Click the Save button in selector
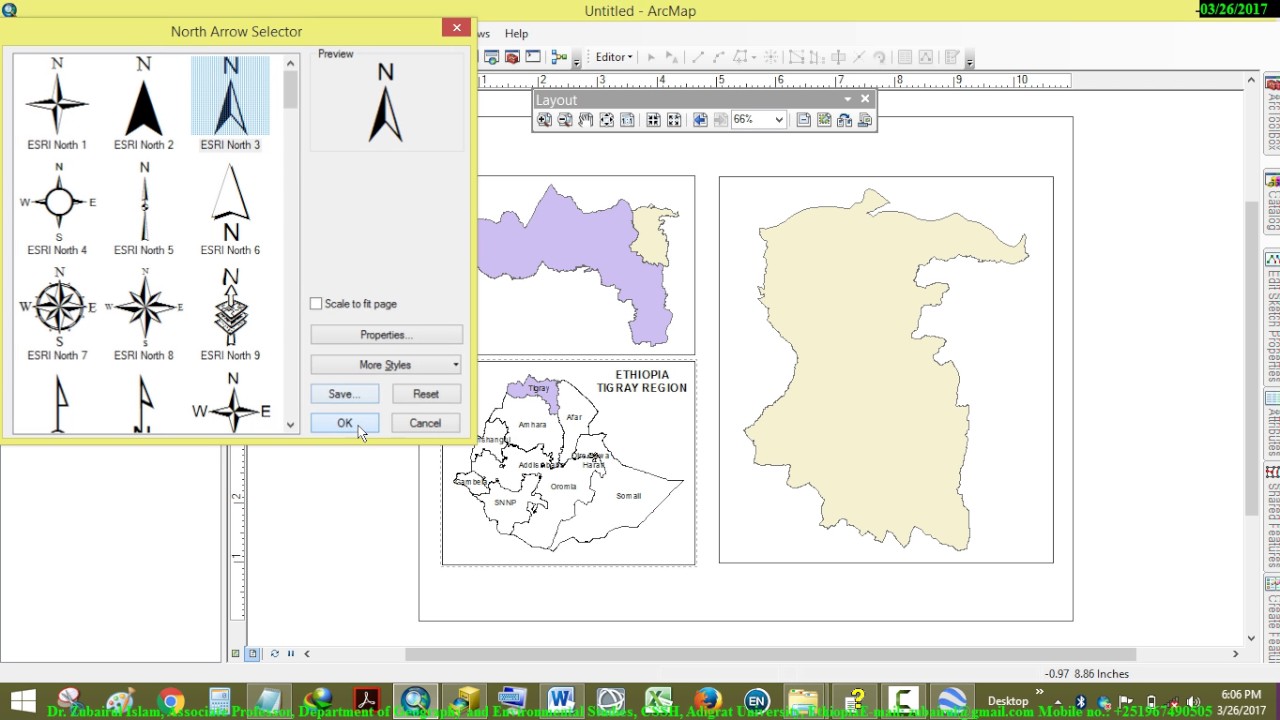Viewport: 1280px width, 720px height. [x=344, y=394]
